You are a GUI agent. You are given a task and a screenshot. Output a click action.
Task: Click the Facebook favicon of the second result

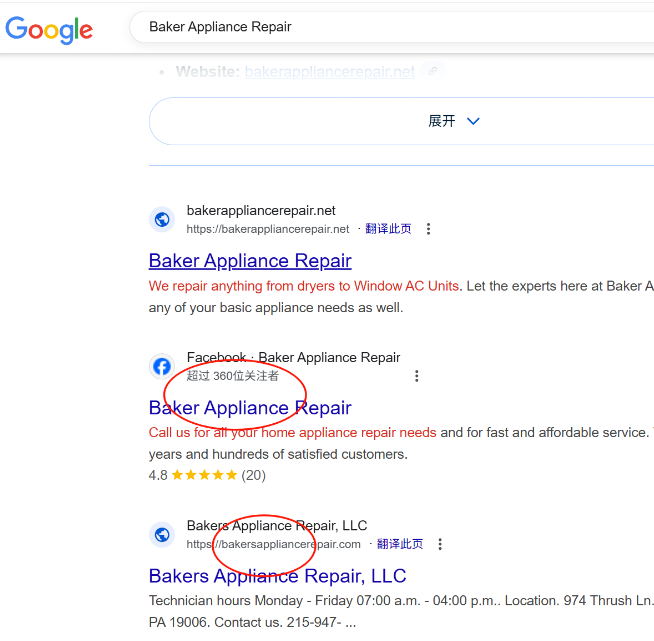(x=162, y=367)
